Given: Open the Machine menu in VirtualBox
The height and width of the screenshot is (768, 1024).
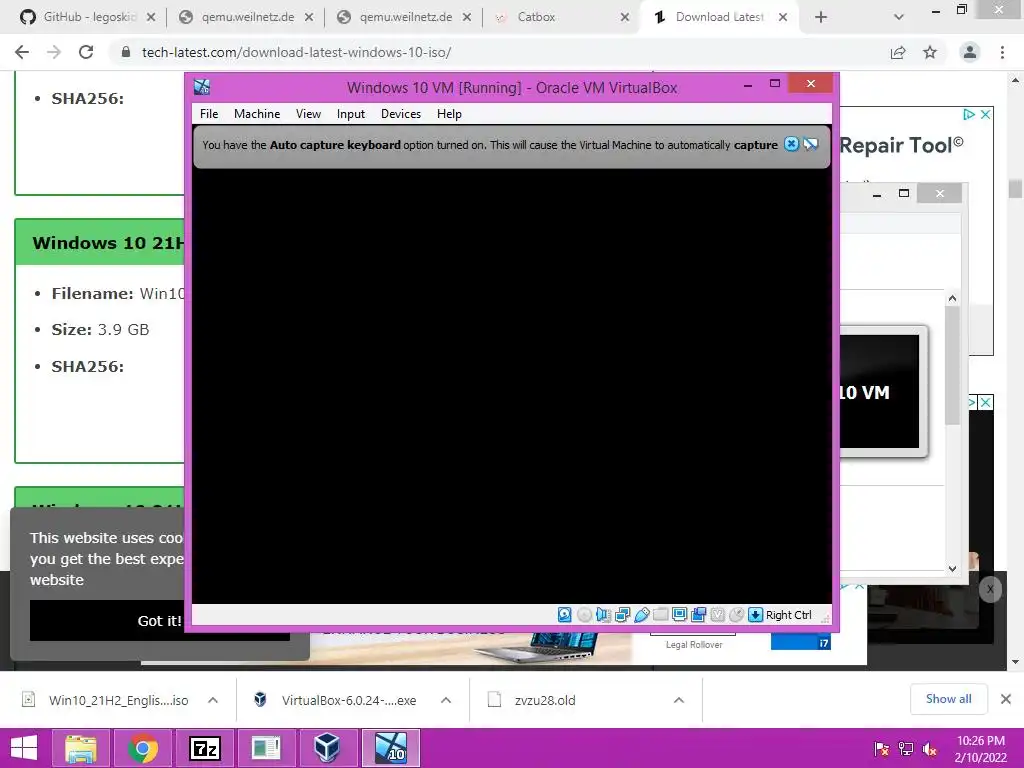Looking at the screenshot, I should click(257, 114).
